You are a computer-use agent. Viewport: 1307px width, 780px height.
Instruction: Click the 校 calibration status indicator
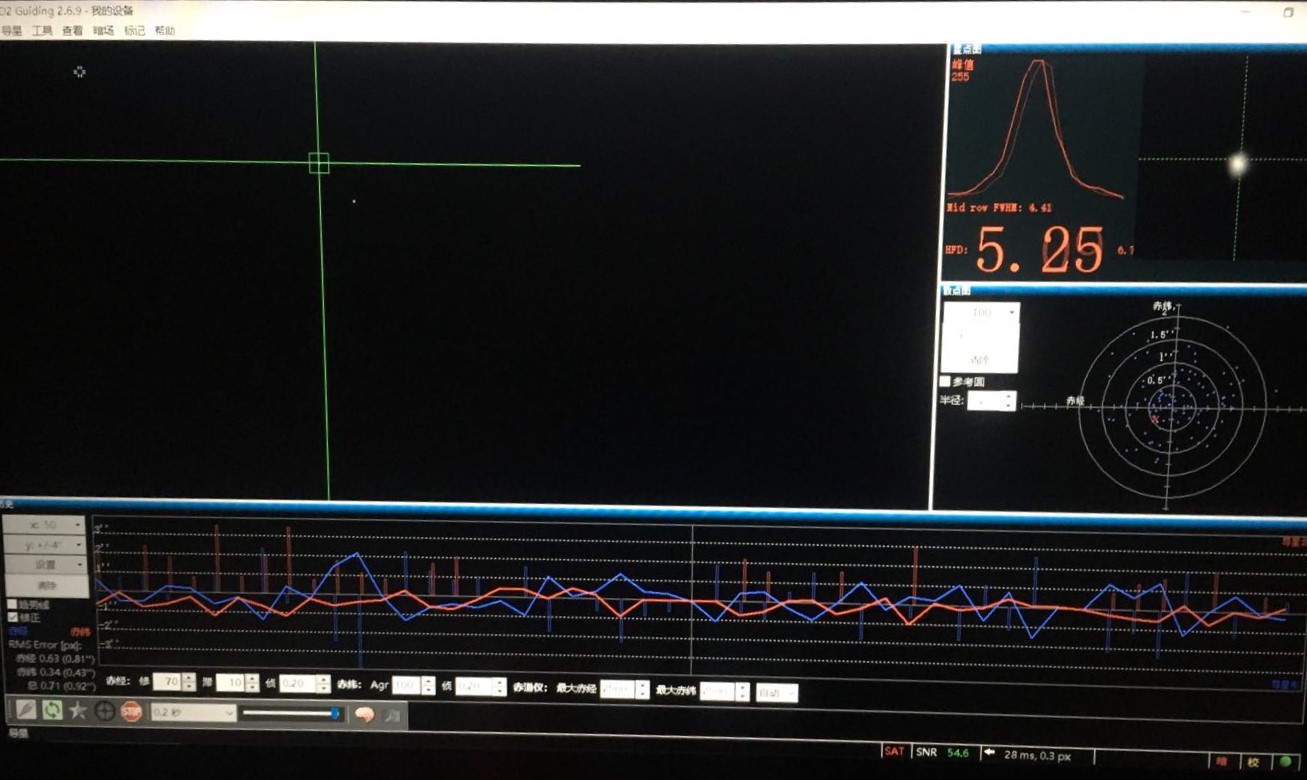coord(1253,761)
